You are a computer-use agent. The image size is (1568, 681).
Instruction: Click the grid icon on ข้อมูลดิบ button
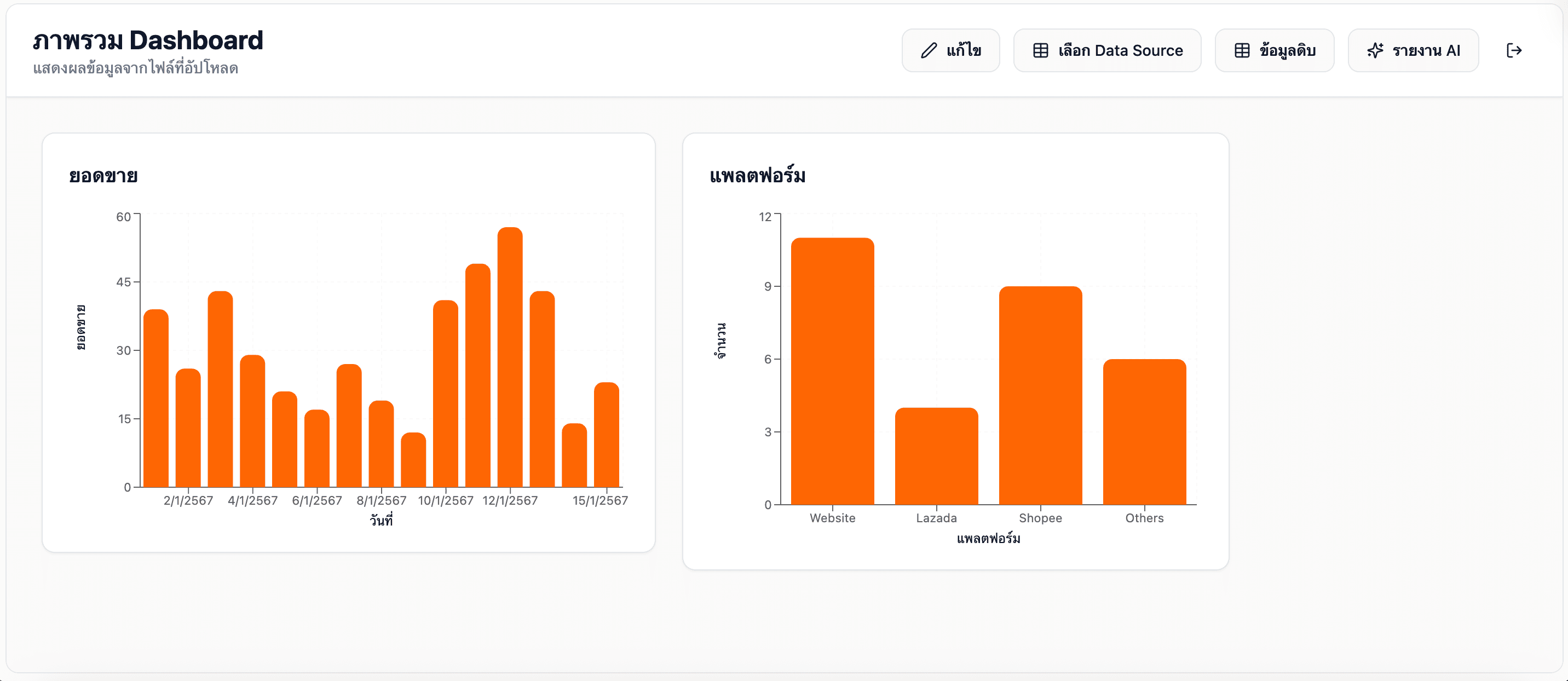(1242, 50)
